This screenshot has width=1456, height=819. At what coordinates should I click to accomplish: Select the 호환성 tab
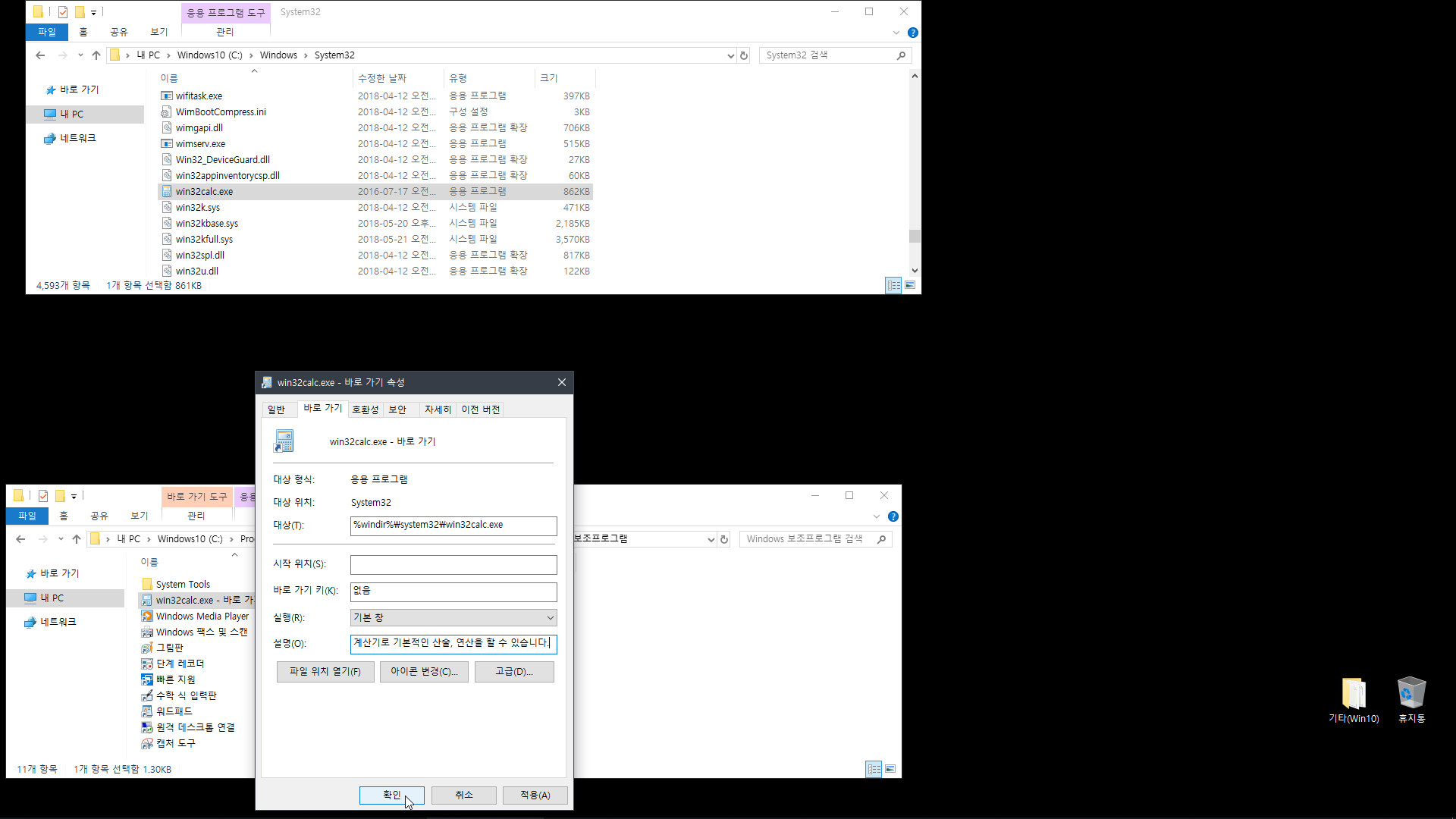(365, 409)
